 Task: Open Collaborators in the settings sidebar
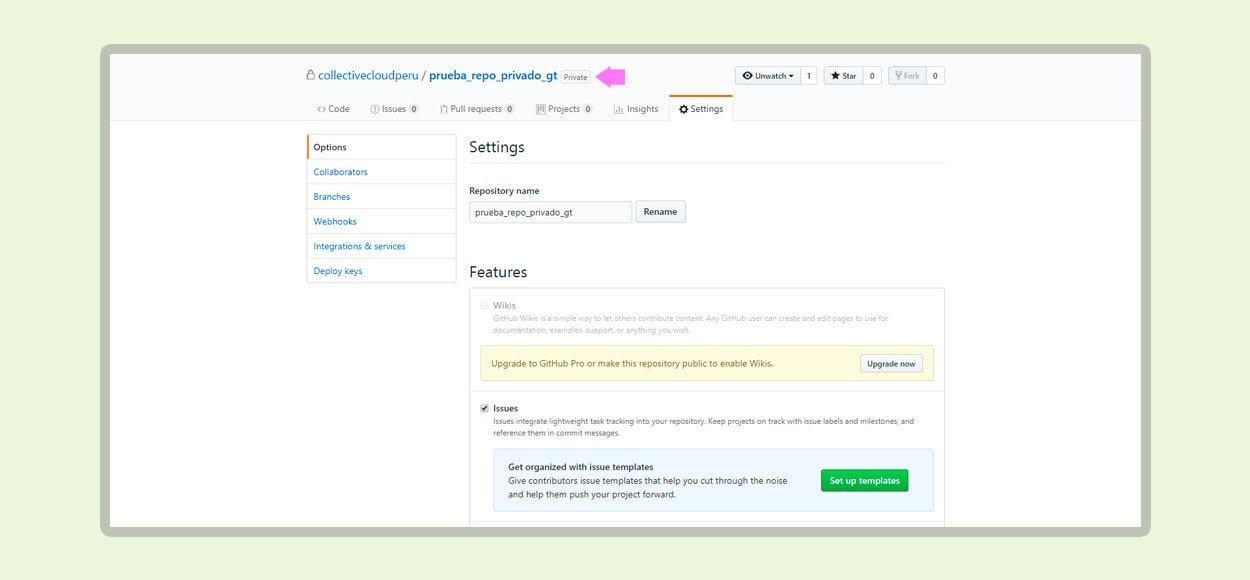coord(381,172)
